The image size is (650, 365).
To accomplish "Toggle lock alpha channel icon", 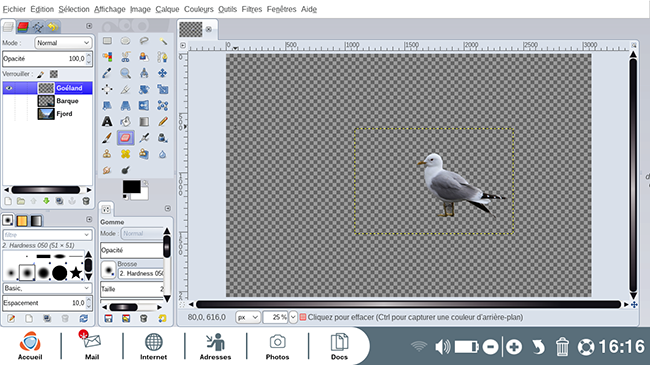I will point(54,74).
